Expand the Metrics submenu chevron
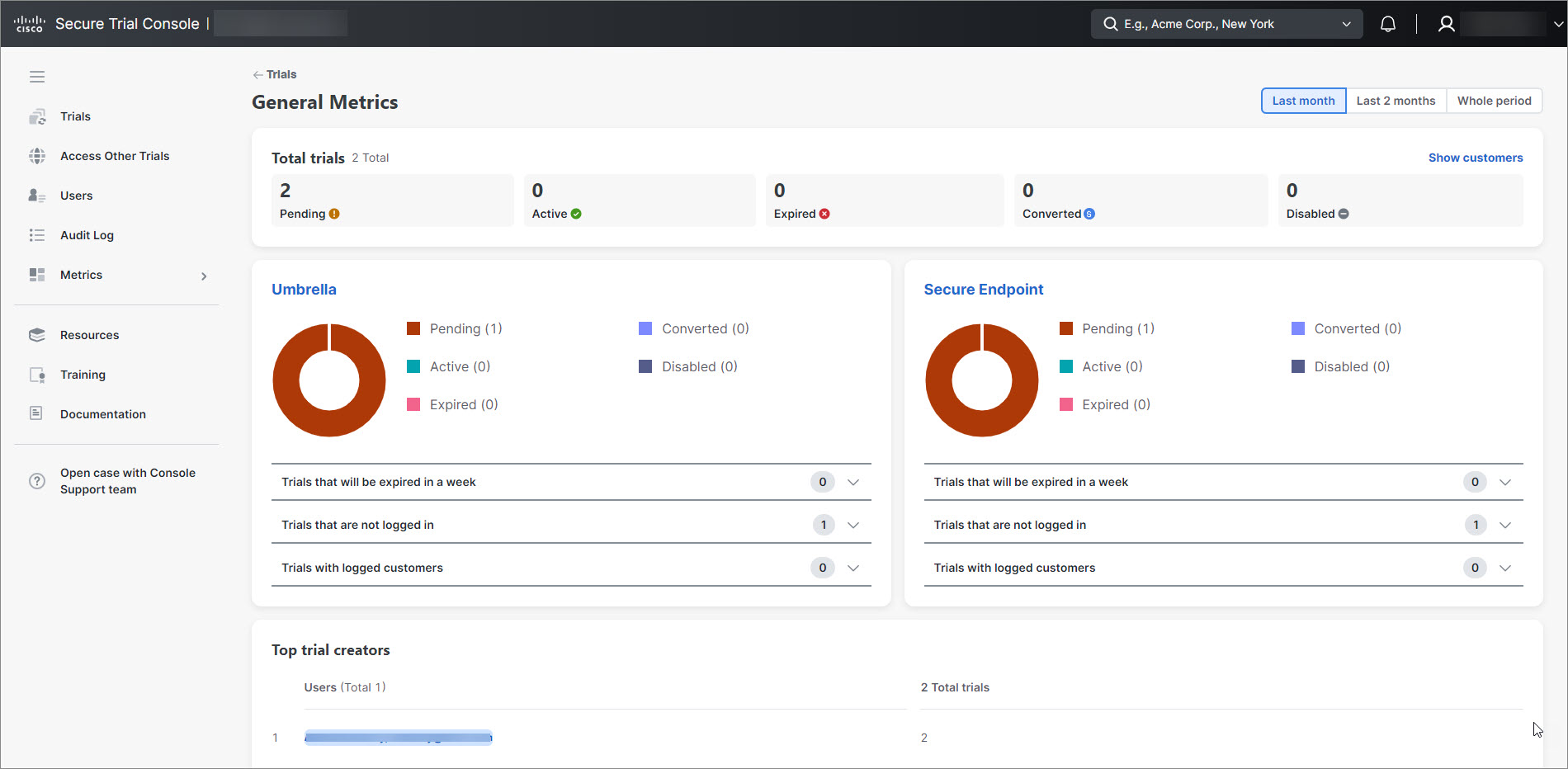Screen dimensions: 1568x769 tap(204, 276)
